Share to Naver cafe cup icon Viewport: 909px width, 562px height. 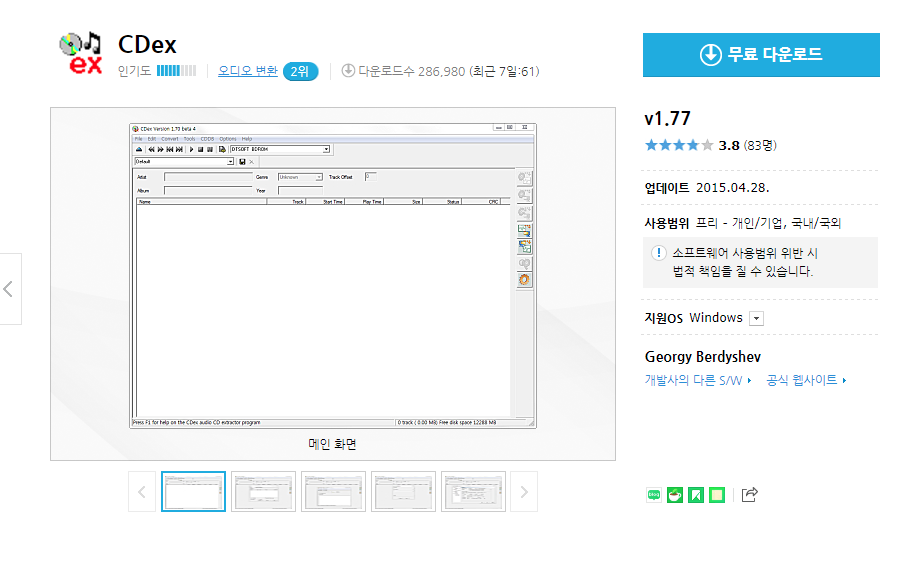675,495
